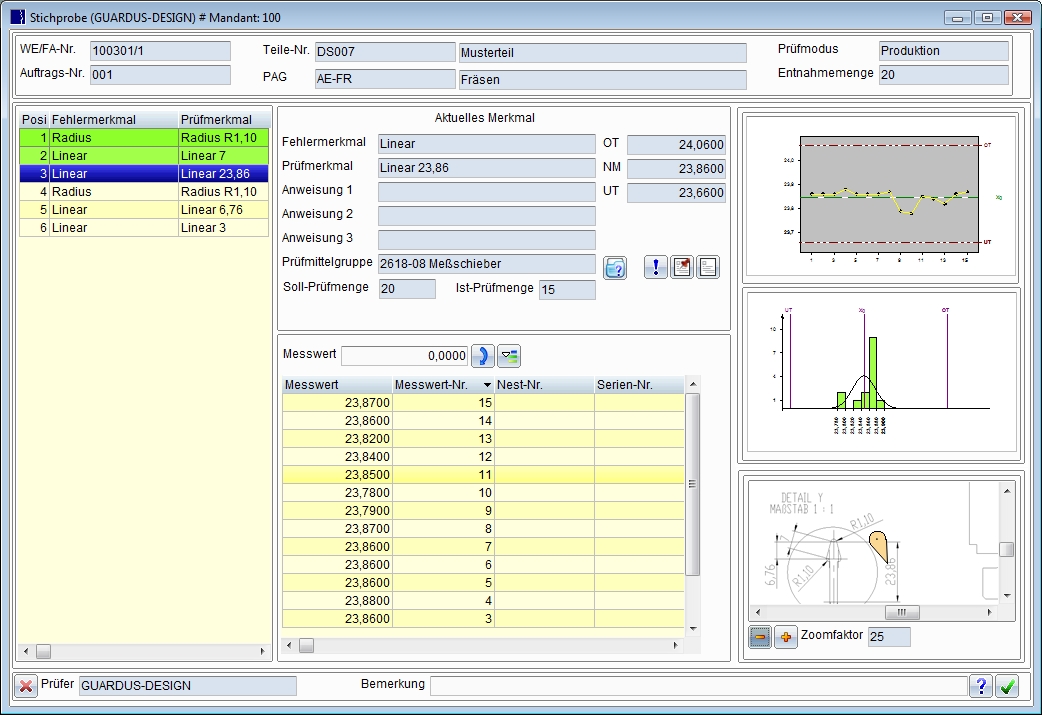Screen dimensions: 1042x715
Task: Sort by the Messwert-Nr. column header arrow
Action: (x=487, y=385)
